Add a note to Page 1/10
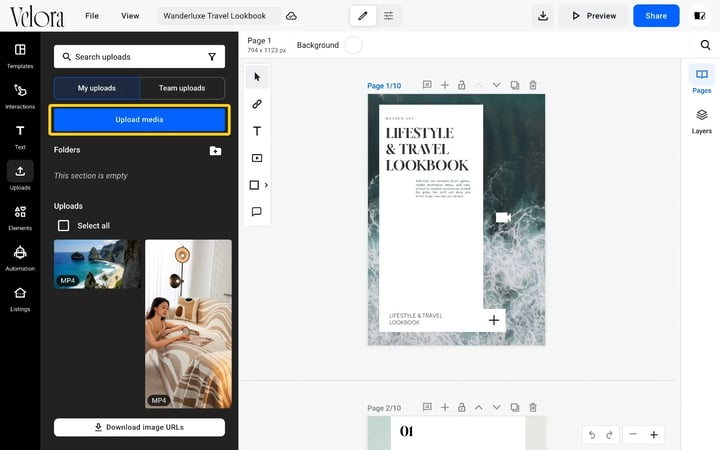The image size is (720, 450). pos(427,85)
